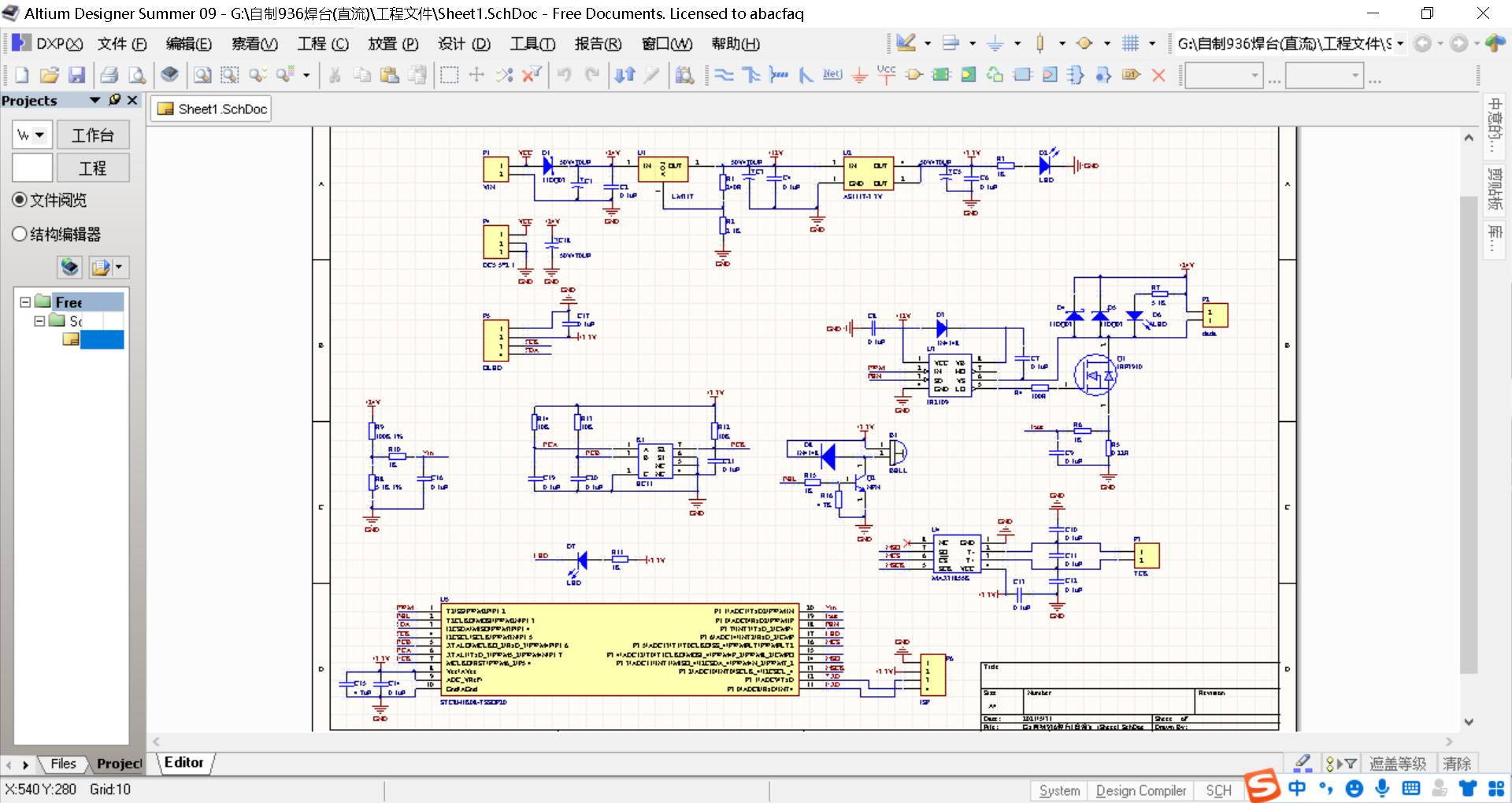This screenshot has width=1512, height=803.
Task: Select the Editor tab at the bottom
Action: click(184, 762)
